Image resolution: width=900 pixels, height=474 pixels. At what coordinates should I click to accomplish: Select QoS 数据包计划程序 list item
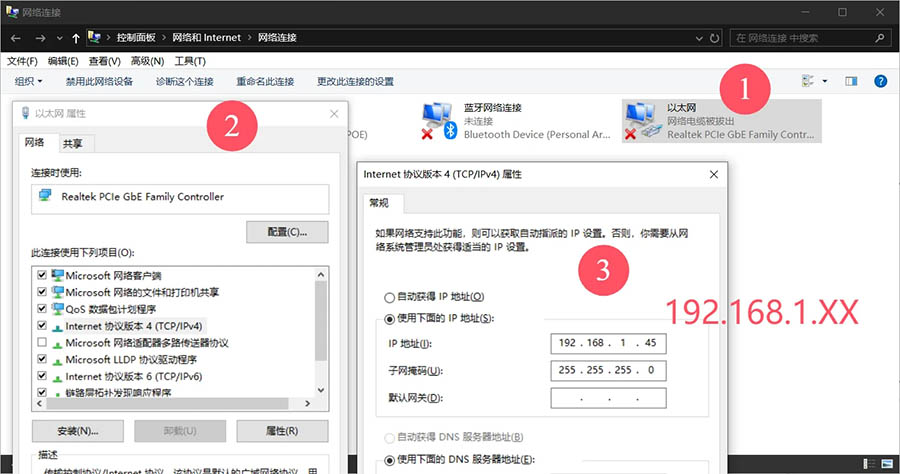111,309
